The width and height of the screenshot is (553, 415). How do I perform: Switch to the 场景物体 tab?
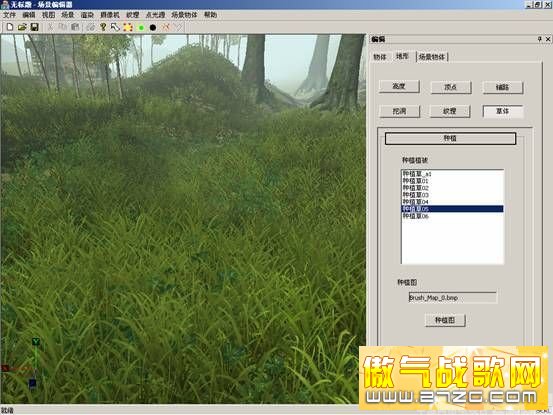click(432, 57)
